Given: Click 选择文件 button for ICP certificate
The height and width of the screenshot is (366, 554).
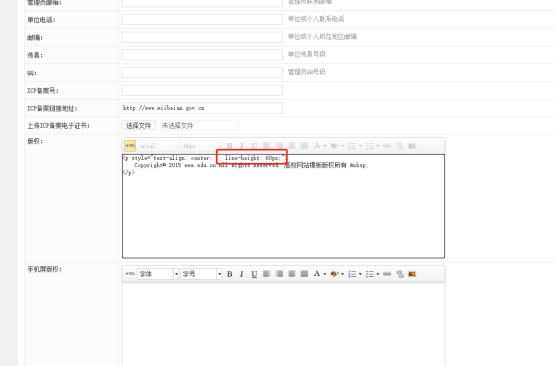Looking at the screenshot, I should [139, 125].
